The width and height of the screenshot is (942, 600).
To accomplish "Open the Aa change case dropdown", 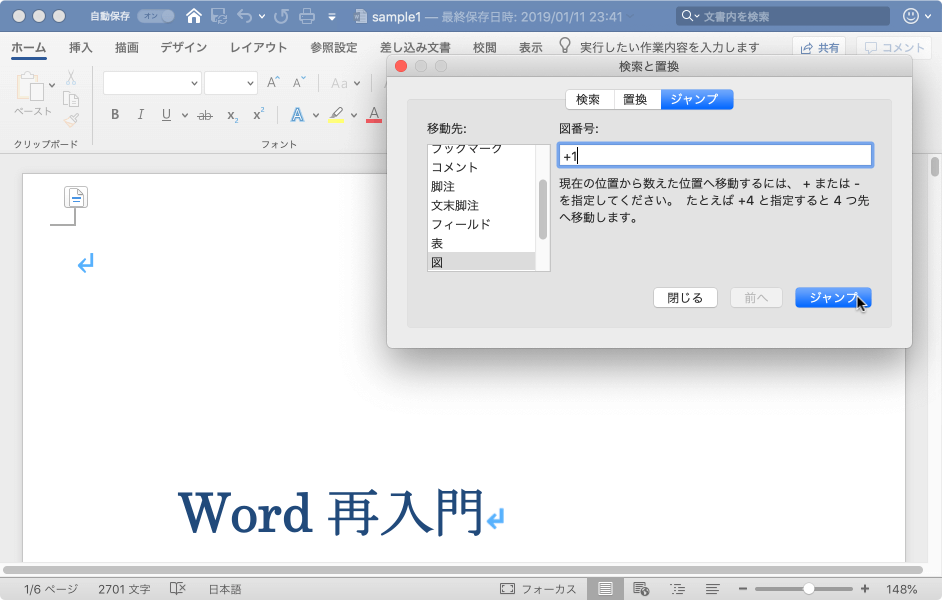I will (x=345, y=83).
